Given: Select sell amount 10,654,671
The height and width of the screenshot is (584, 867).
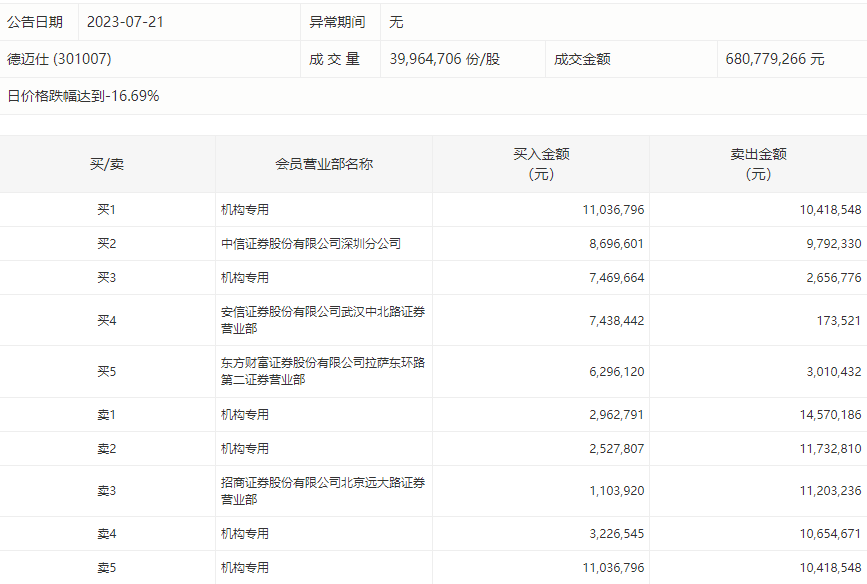Looking at the screenshot, I should tap(831, 534).
